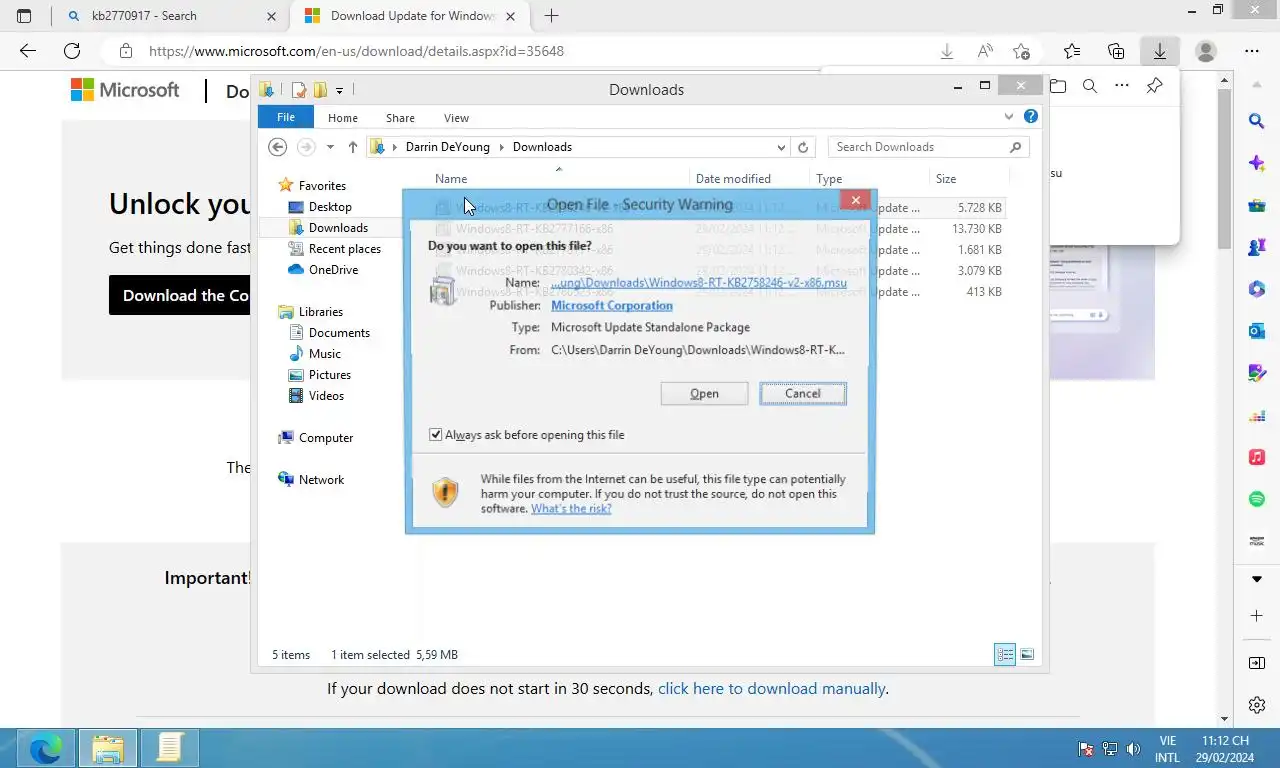Open the Collections icon in Edge
1280x768 pixels.
click(x=1116, y=51)
